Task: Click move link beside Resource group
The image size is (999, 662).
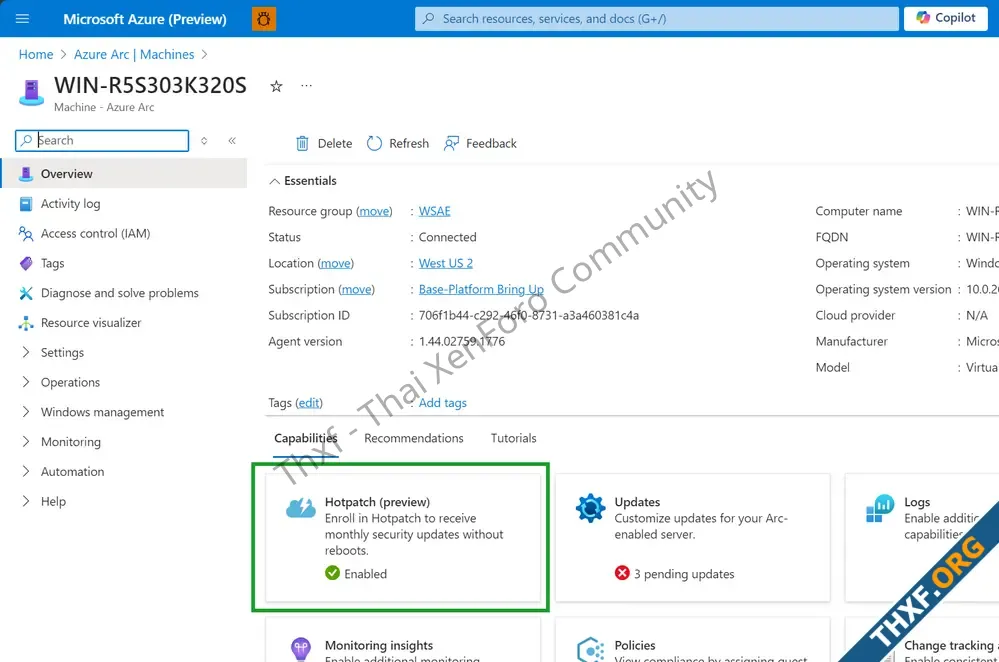Action: (374, 211)
